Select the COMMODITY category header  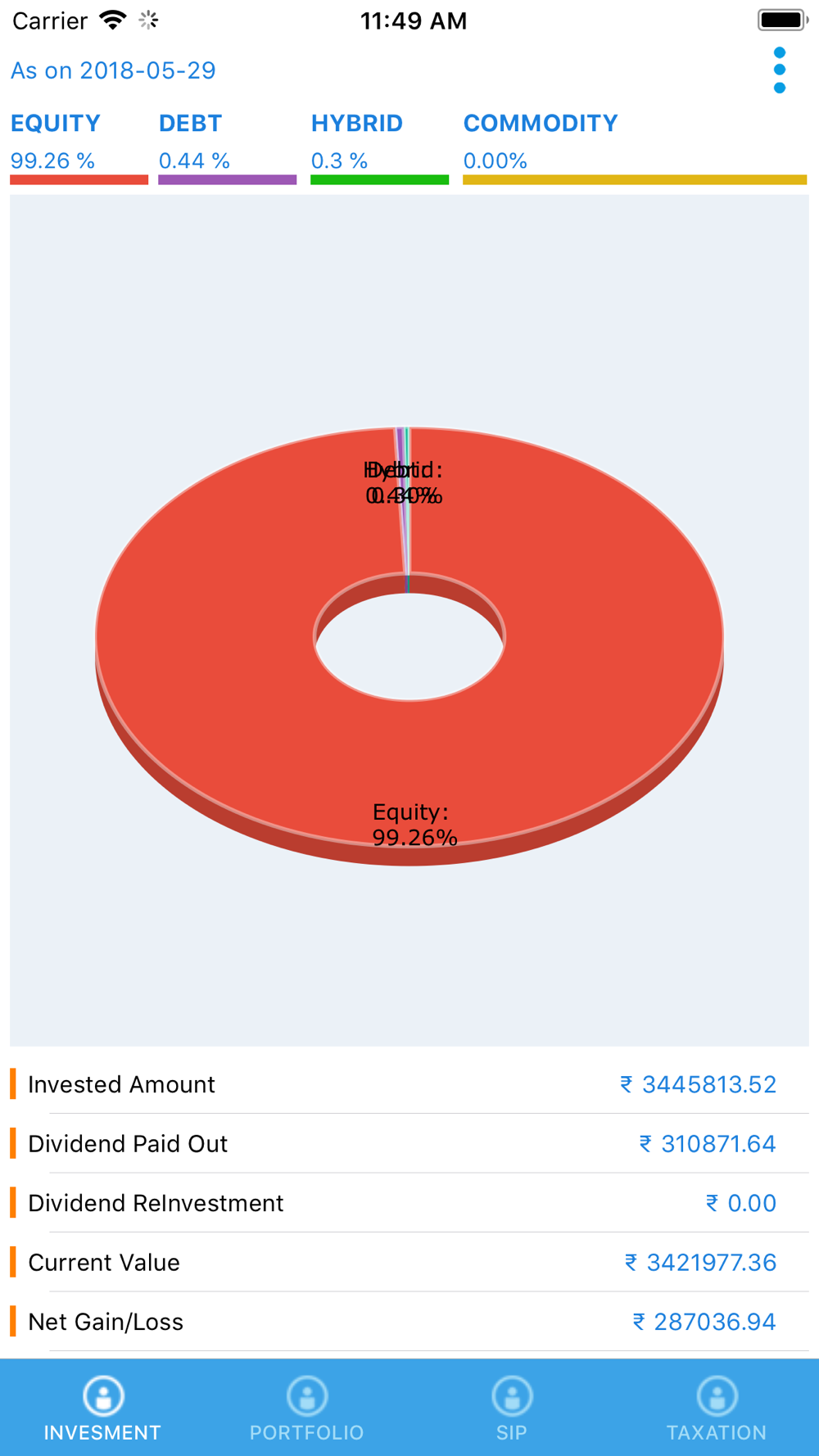coord(541,124)
